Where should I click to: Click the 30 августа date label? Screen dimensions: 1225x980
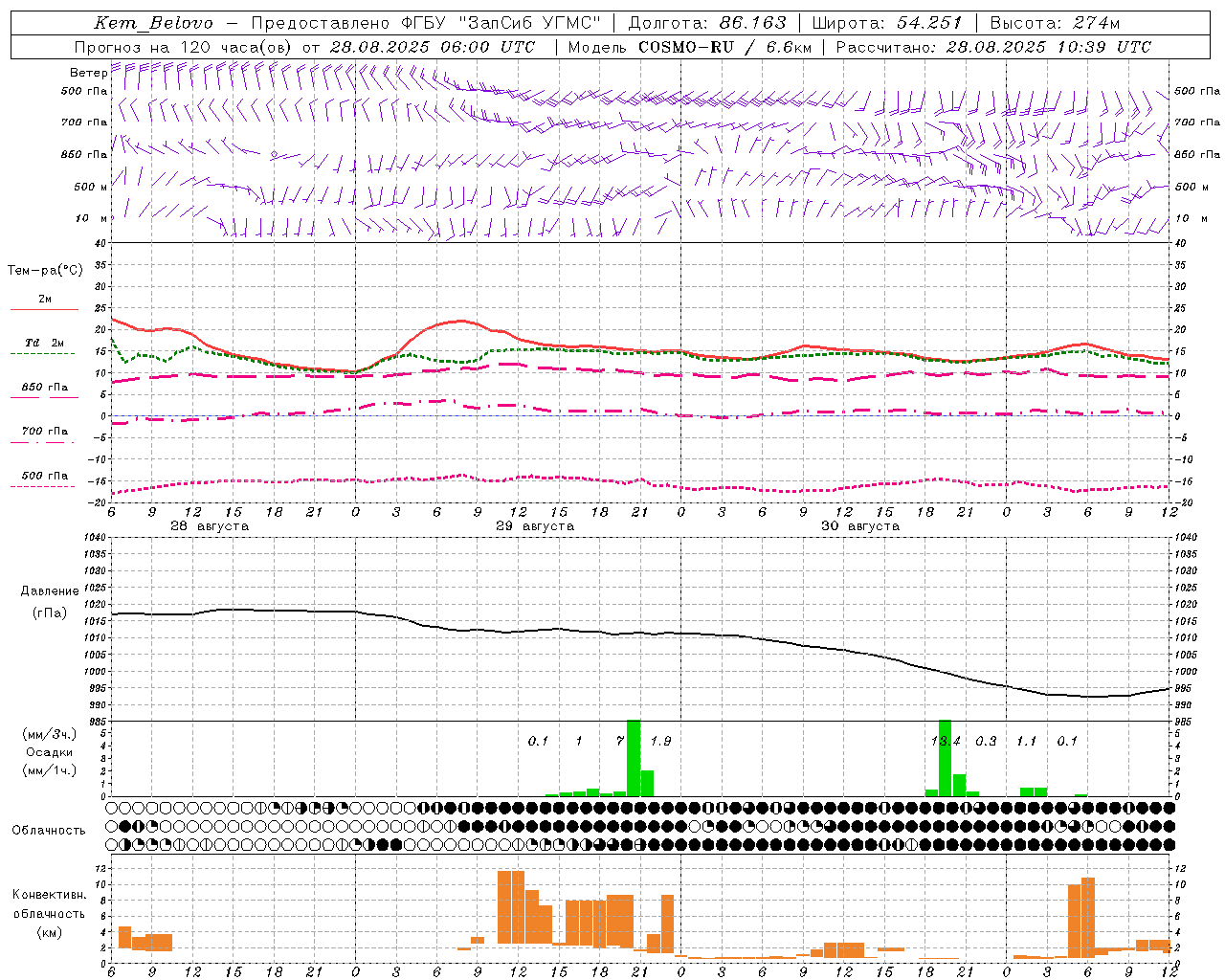click(860, 526)
